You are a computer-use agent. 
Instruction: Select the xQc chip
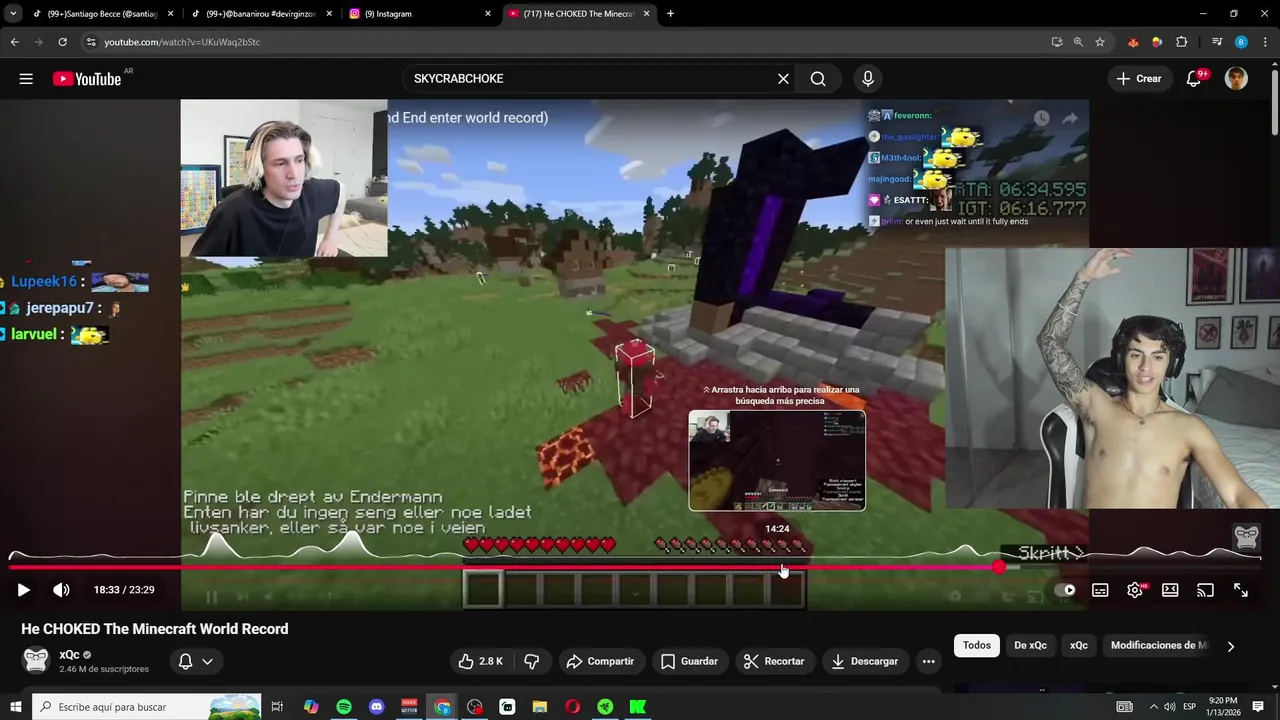point(1079,645)
